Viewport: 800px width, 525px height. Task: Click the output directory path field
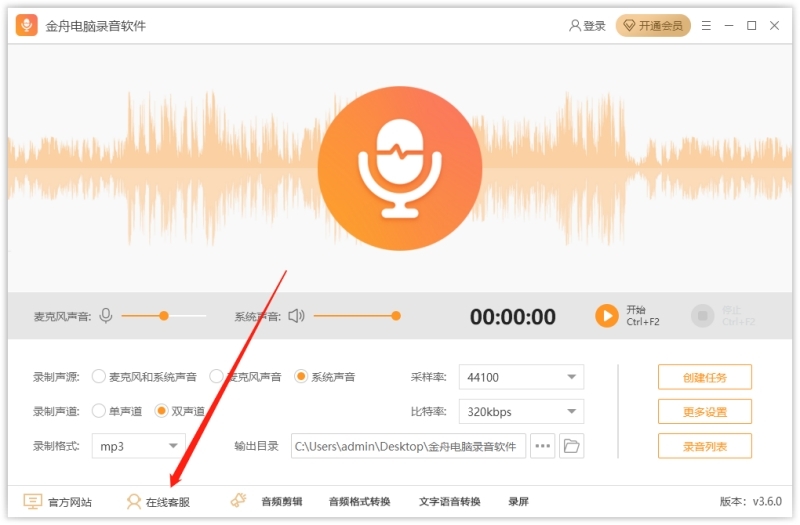coord(408,446)
